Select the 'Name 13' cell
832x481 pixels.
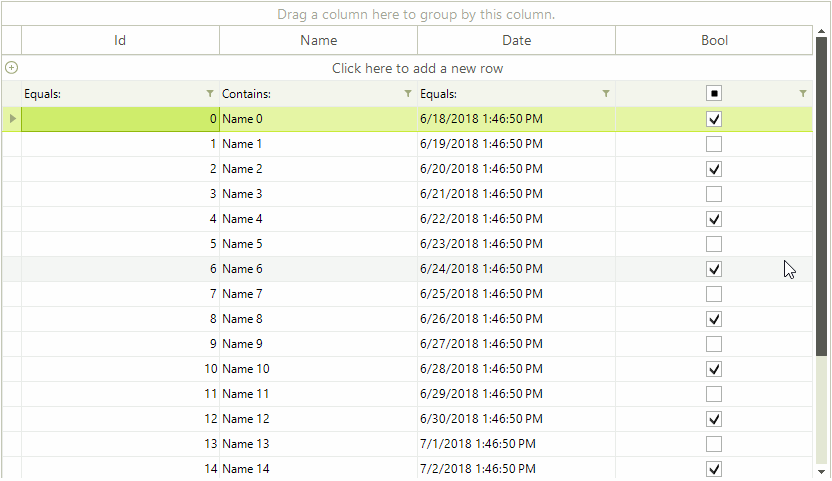click(x=318, y=444)
